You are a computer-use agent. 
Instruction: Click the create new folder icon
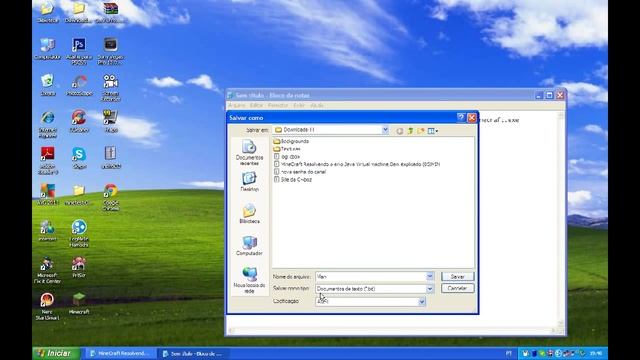tap(421, 131)
